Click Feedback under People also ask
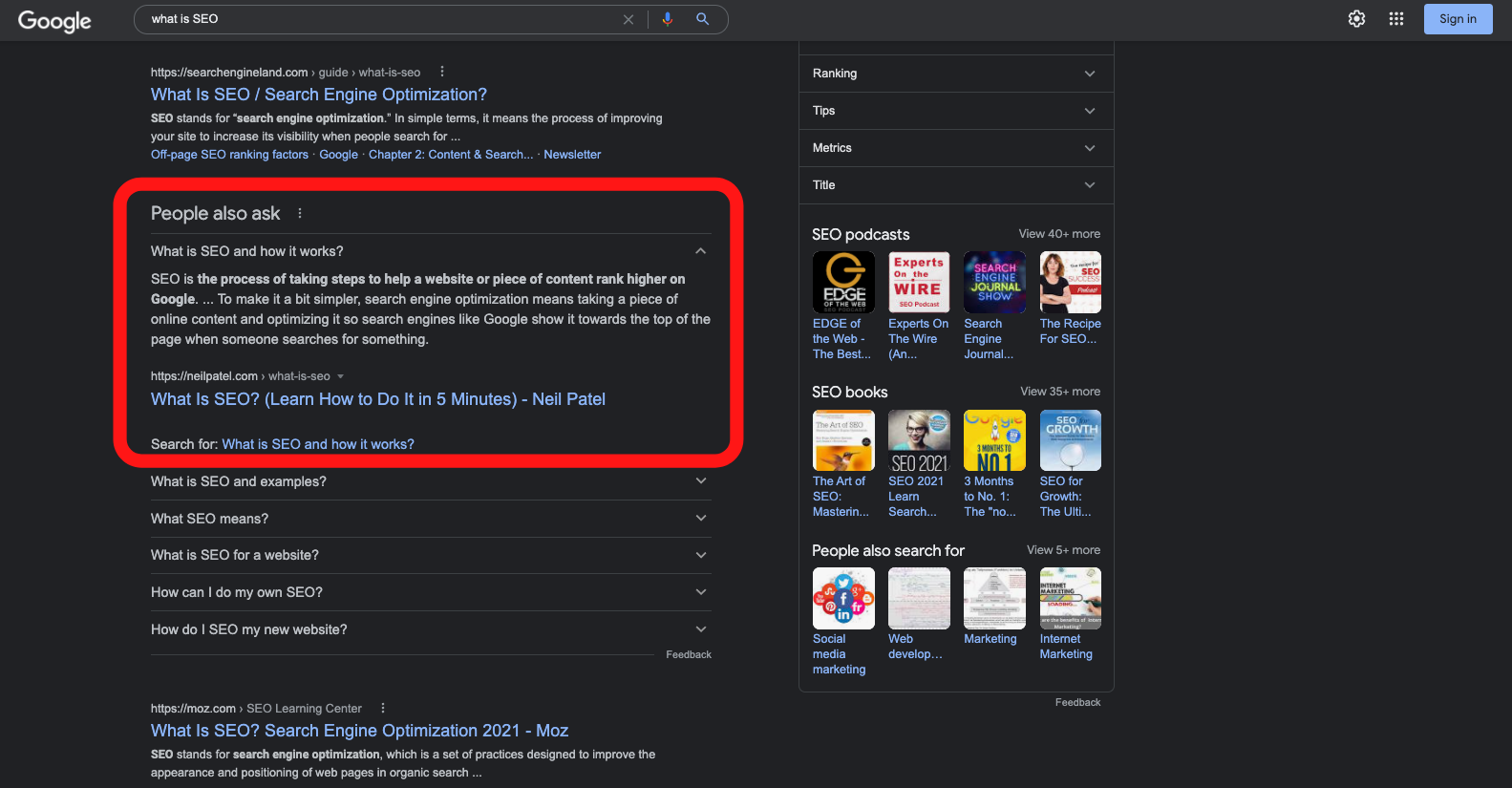 click(689, 655)
